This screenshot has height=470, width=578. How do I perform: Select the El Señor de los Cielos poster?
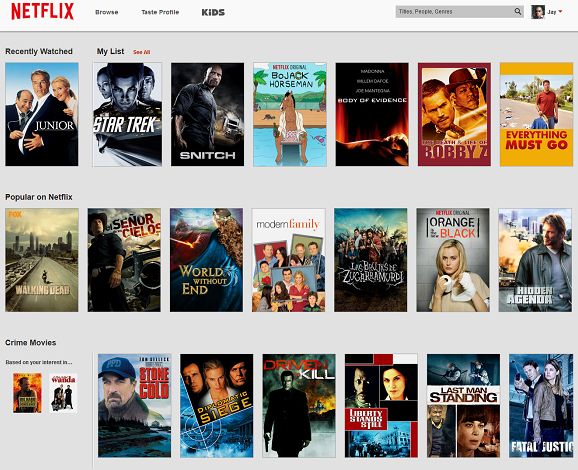point(124,260)
